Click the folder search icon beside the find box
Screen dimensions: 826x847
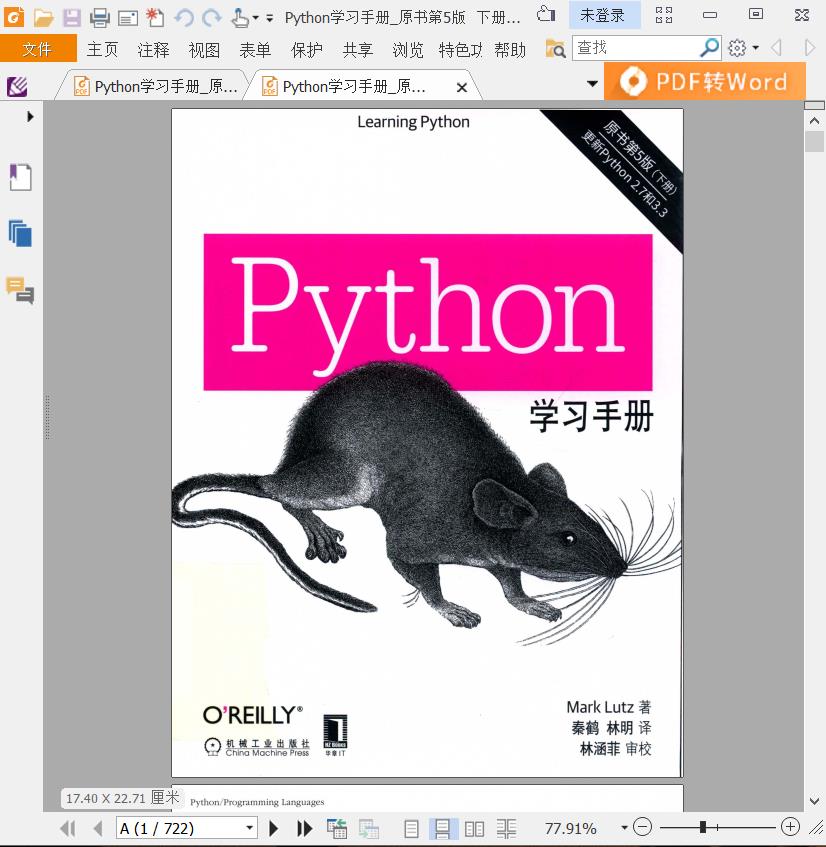click(x=555, y=49)
